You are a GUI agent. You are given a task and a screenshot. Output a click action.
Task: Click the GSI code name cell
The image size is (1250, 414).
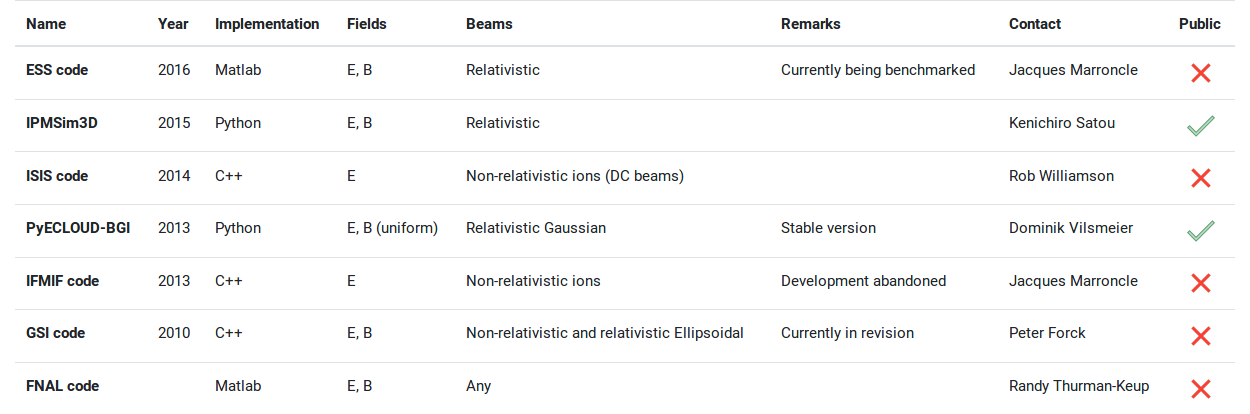click(x=57, y=333)
